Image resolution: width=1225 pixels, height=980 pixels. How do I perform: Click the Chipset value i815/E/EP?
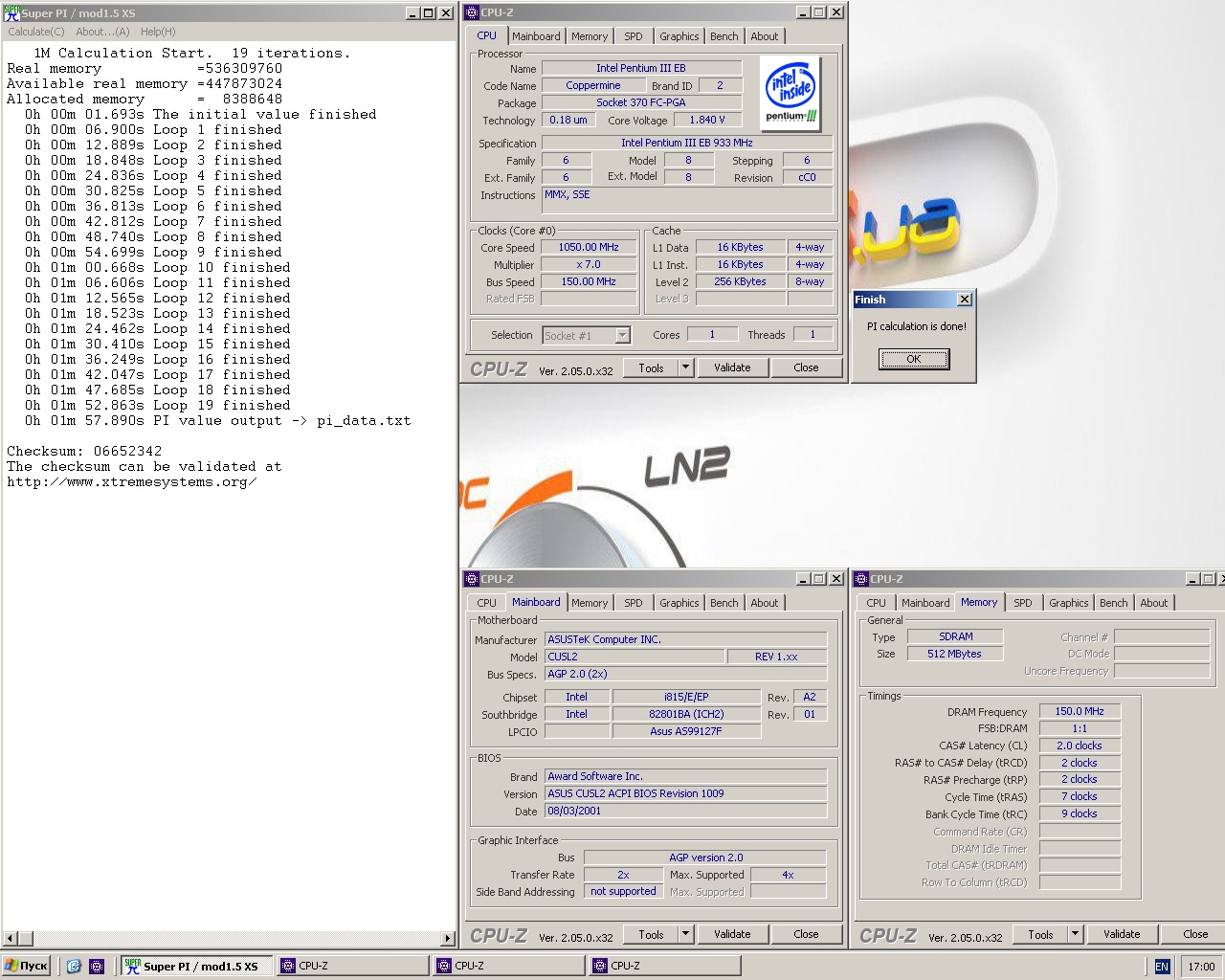(x=686, y=697)
